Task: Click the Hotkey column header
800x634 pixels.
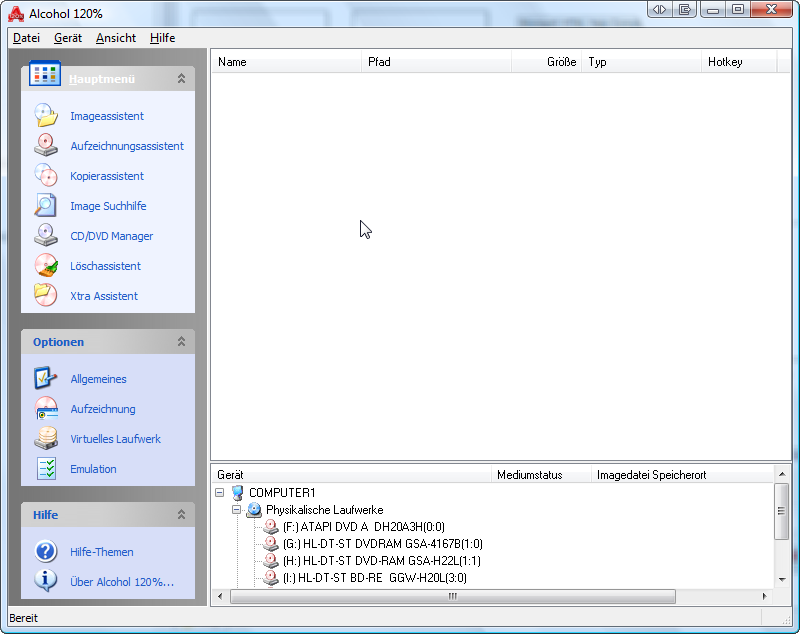Action: tap(739, 62)
